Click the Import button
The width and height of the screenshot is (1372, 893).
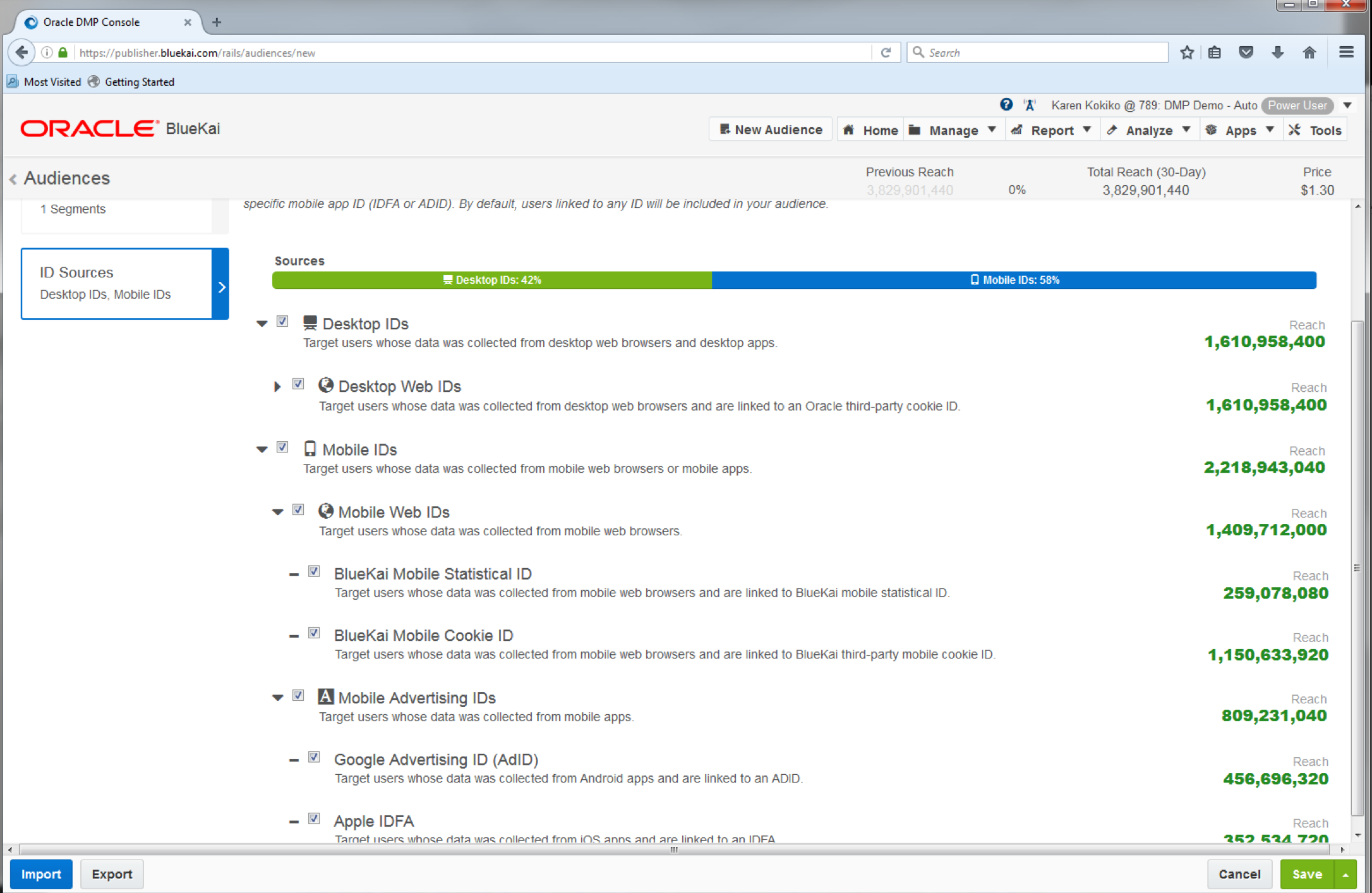click(x=41, y=875)
